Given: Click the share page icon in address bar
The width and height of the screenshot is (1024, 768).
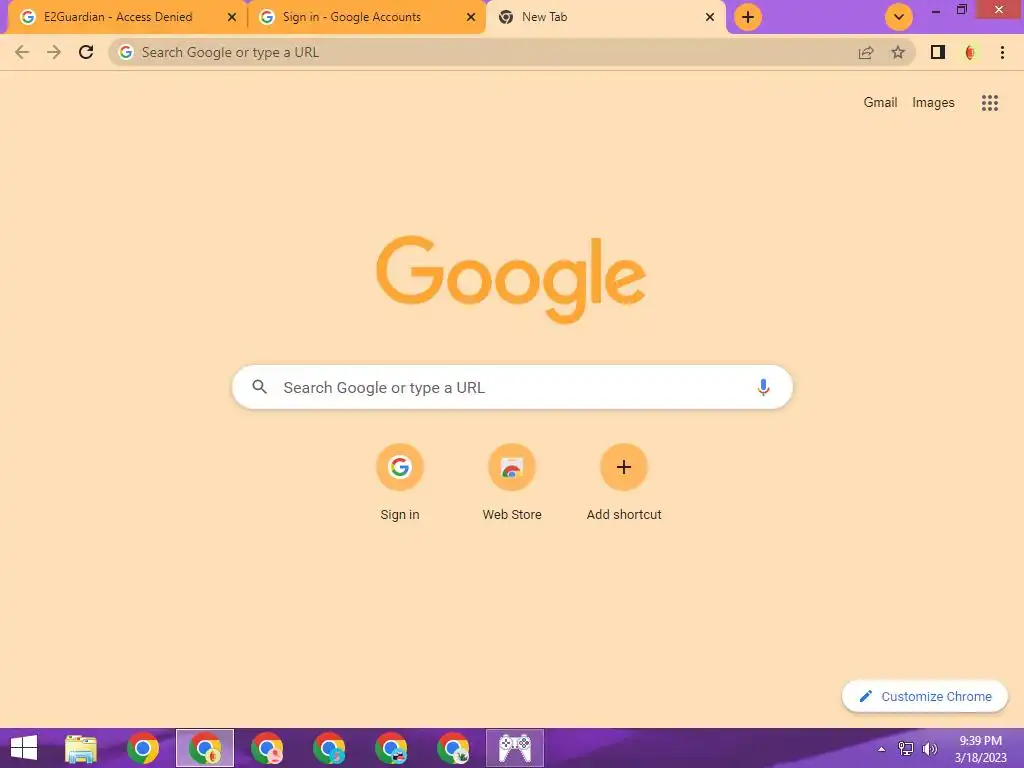Looking at the screenshot, I should coord(866,52).
